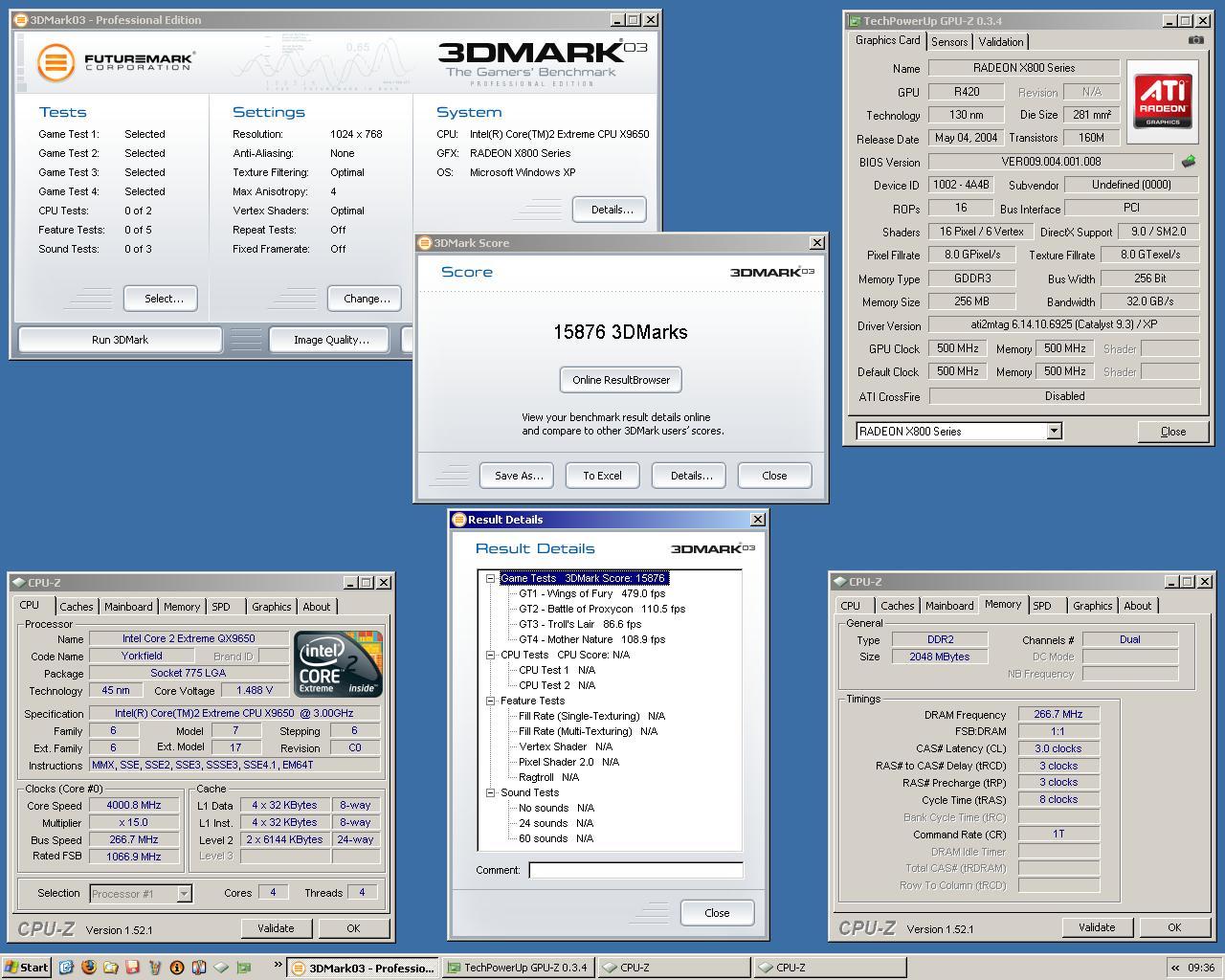Switch to the Sensors tab in GPU-Z

pos(949,41)
